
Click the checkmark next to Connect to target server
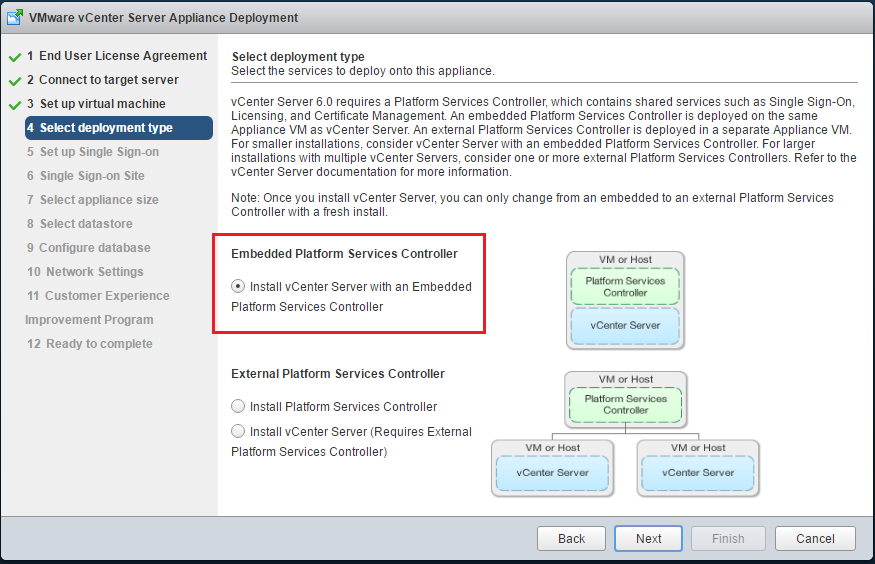[15, 81]
